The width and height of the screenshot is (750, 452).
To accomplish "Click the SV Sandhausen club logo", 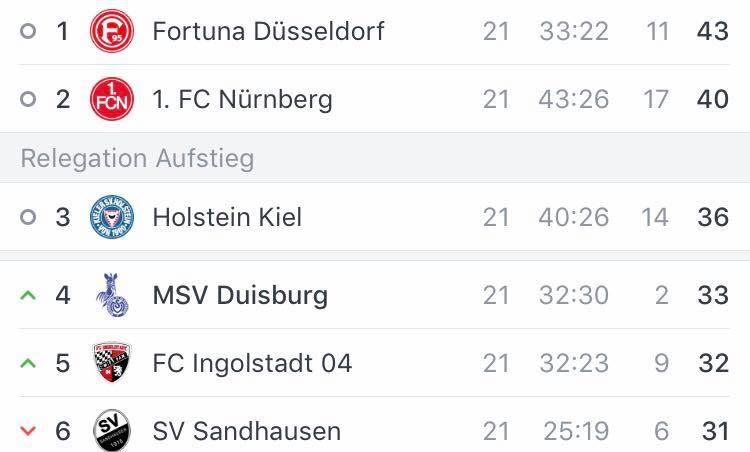I will coord(111,431).
